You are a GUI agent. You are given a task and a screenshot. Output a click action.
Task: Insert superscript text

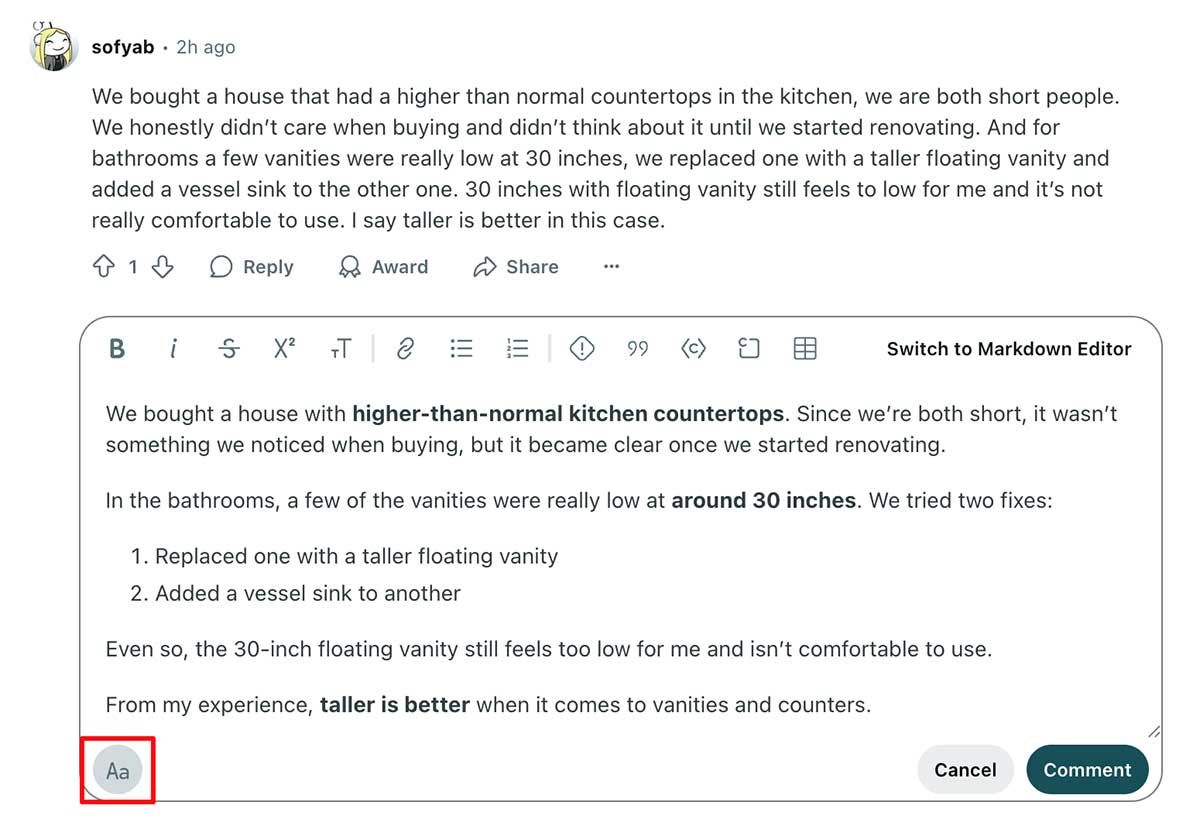click(285, 349)
